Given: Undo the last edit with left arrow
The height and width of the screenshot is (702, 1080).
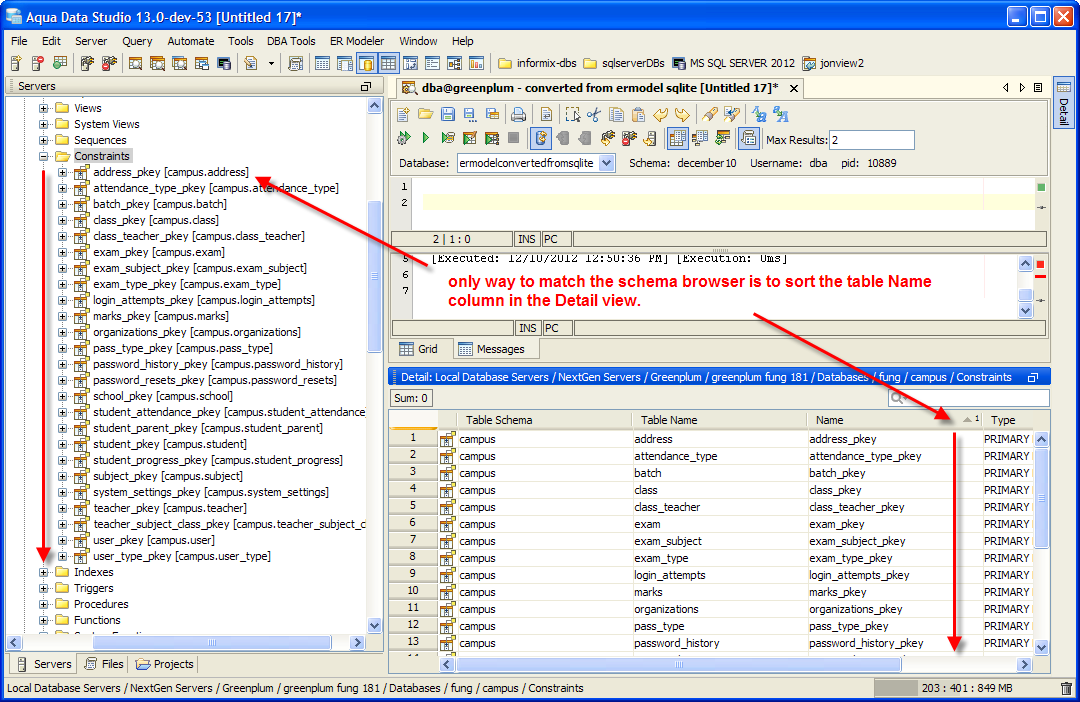Looking at the screenshot, I should pyautogui.click(x=661, y=114).
